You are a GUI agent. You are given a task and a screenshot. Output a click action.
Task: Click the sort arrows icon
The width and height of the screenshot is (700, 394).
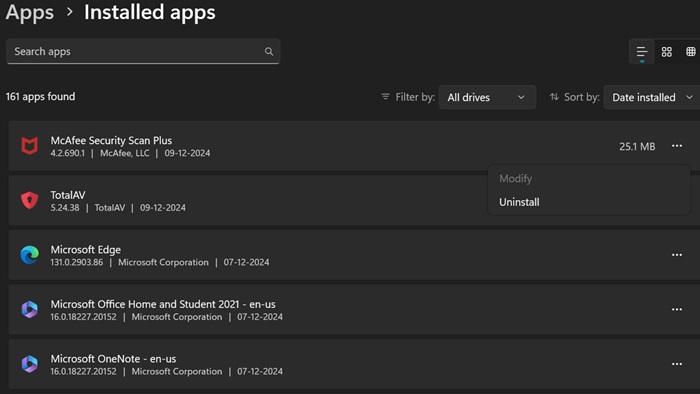pyautogui.click(x=554, y=96)
